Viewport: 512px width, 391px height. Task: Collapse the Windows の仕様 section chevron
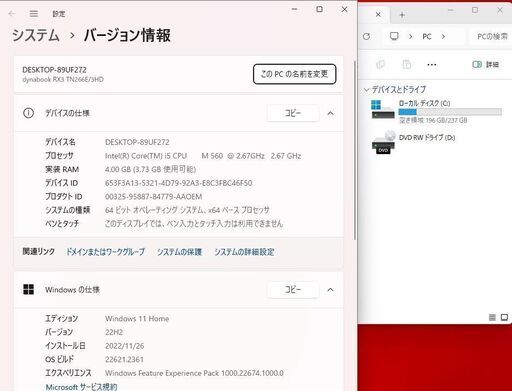(x=330, y=289)
